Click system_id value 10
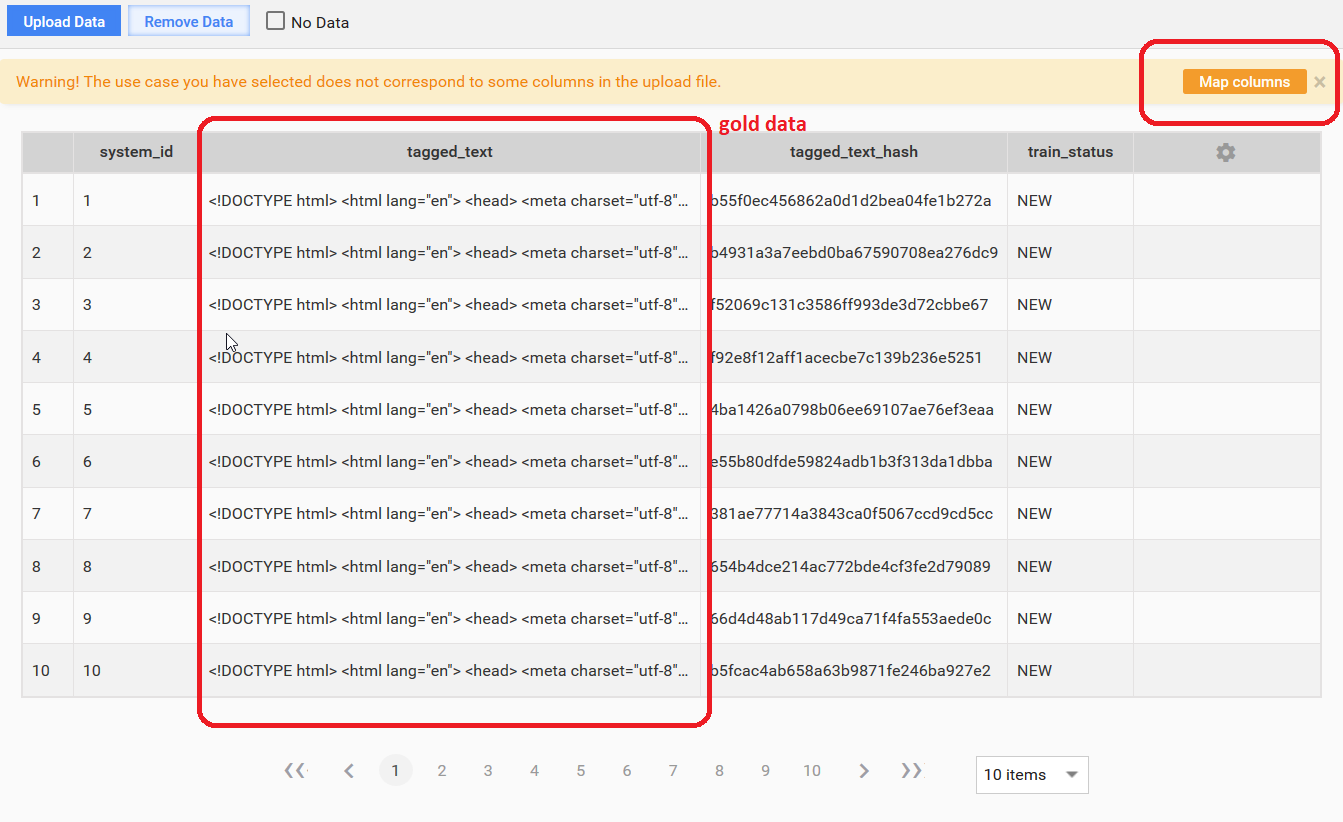Viewport: 1343px width, 822px height. pyautogui.click(x=92, y=670)
